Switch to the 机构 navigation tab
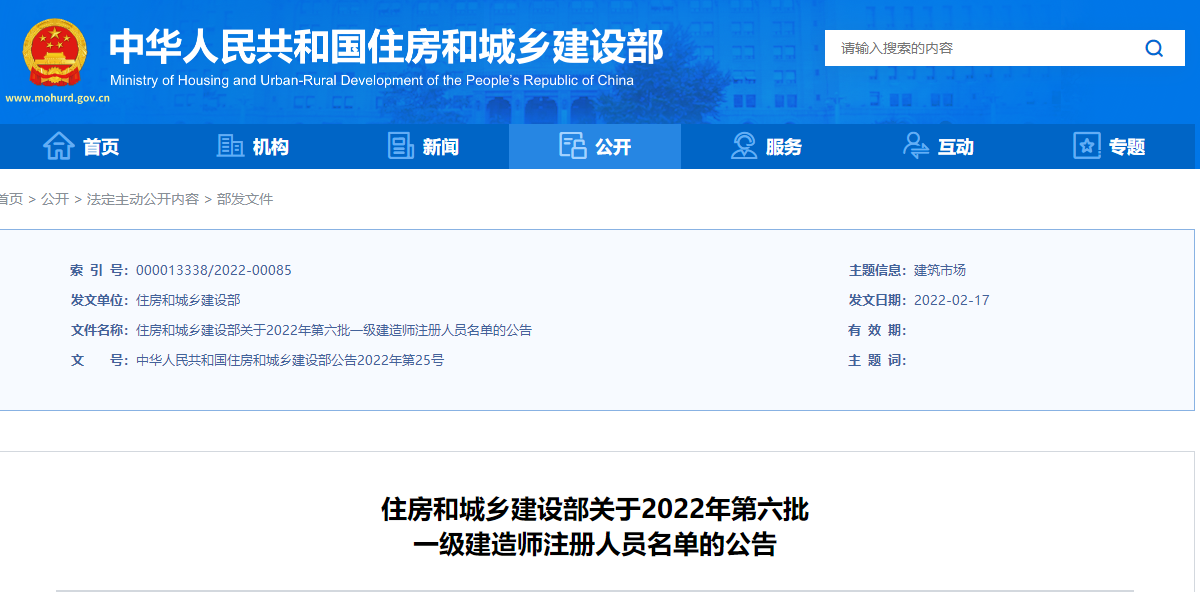 pos(271,147)
